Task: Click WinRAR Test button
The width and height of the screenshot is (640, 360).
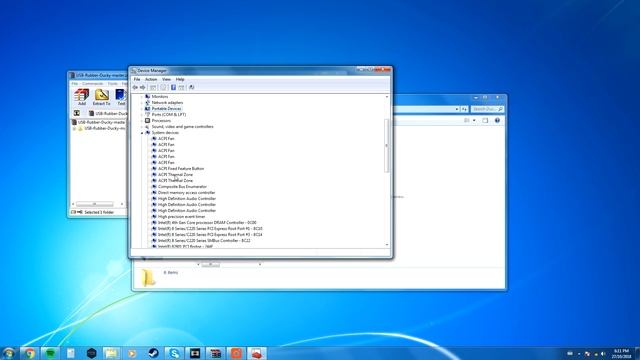Action: 121,97
